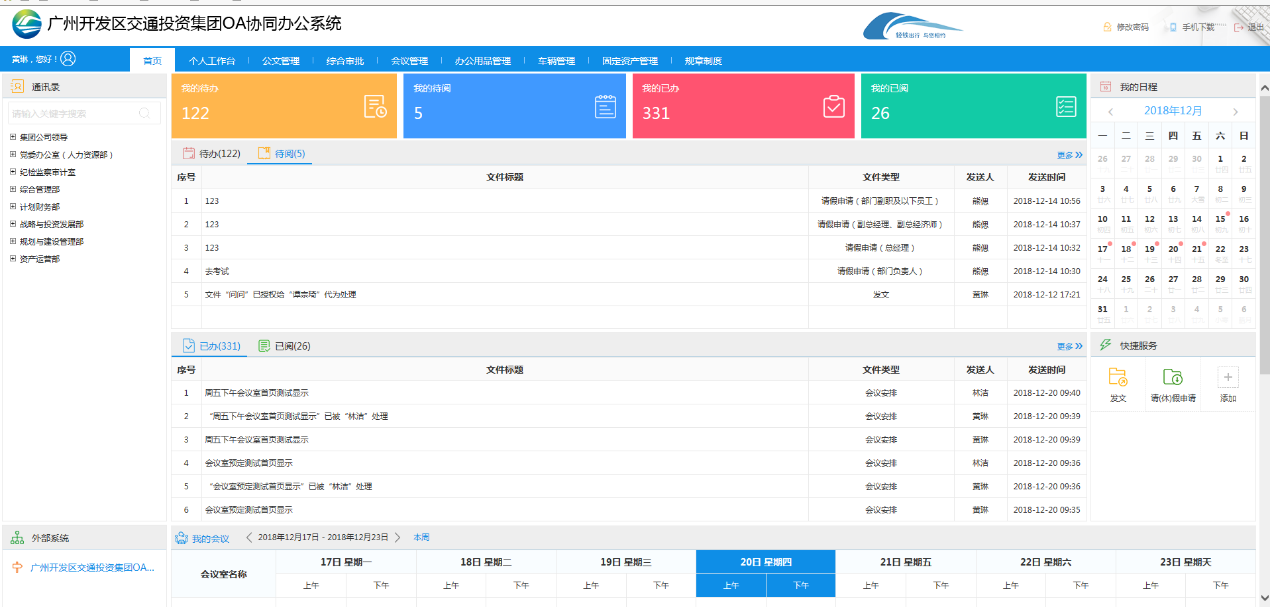Click the company logo at top left
The image size is (1270, 607).
pos(26,23)
